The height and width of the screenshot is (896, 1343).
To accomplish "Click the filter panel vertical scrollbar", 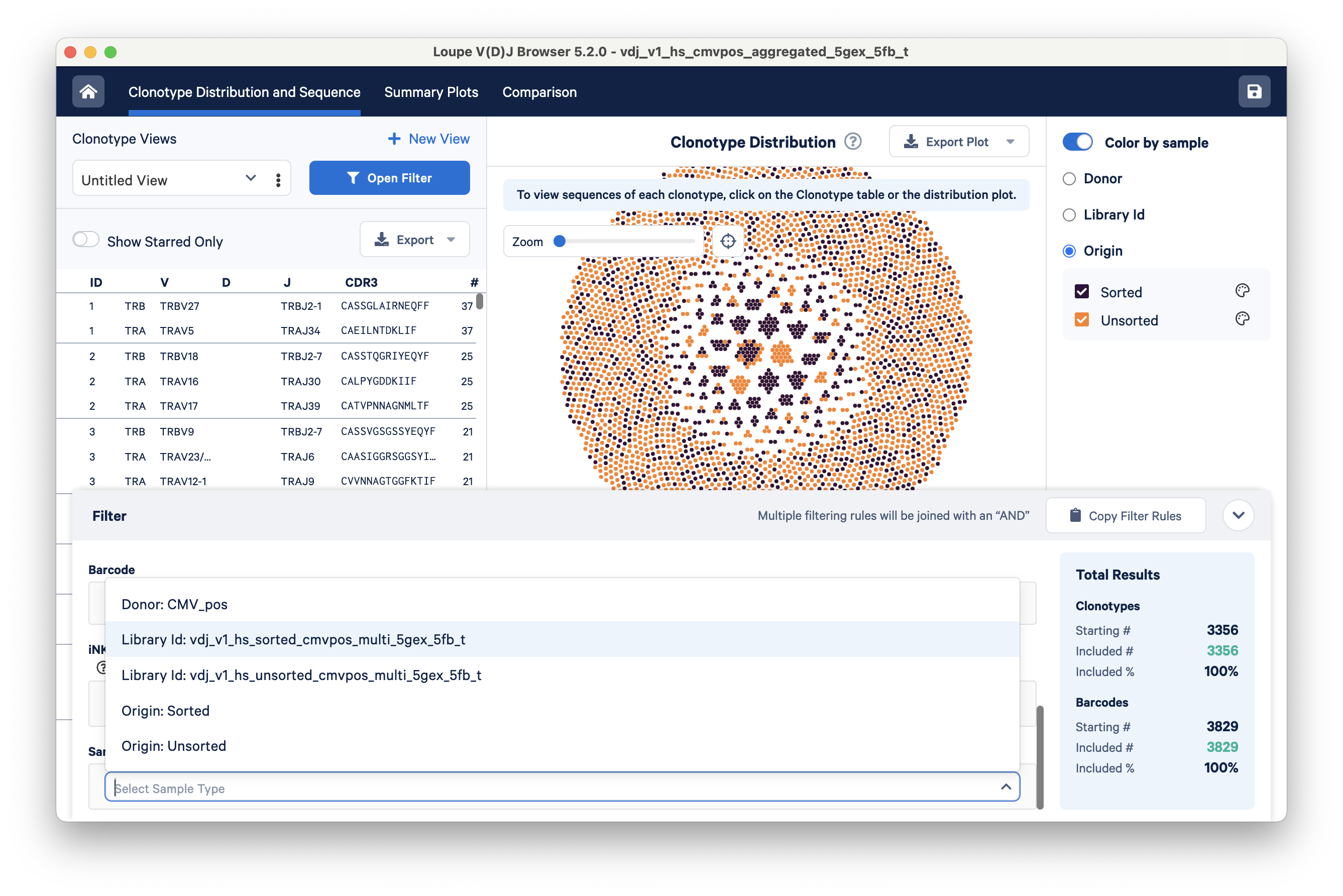I will point(1040,757).
